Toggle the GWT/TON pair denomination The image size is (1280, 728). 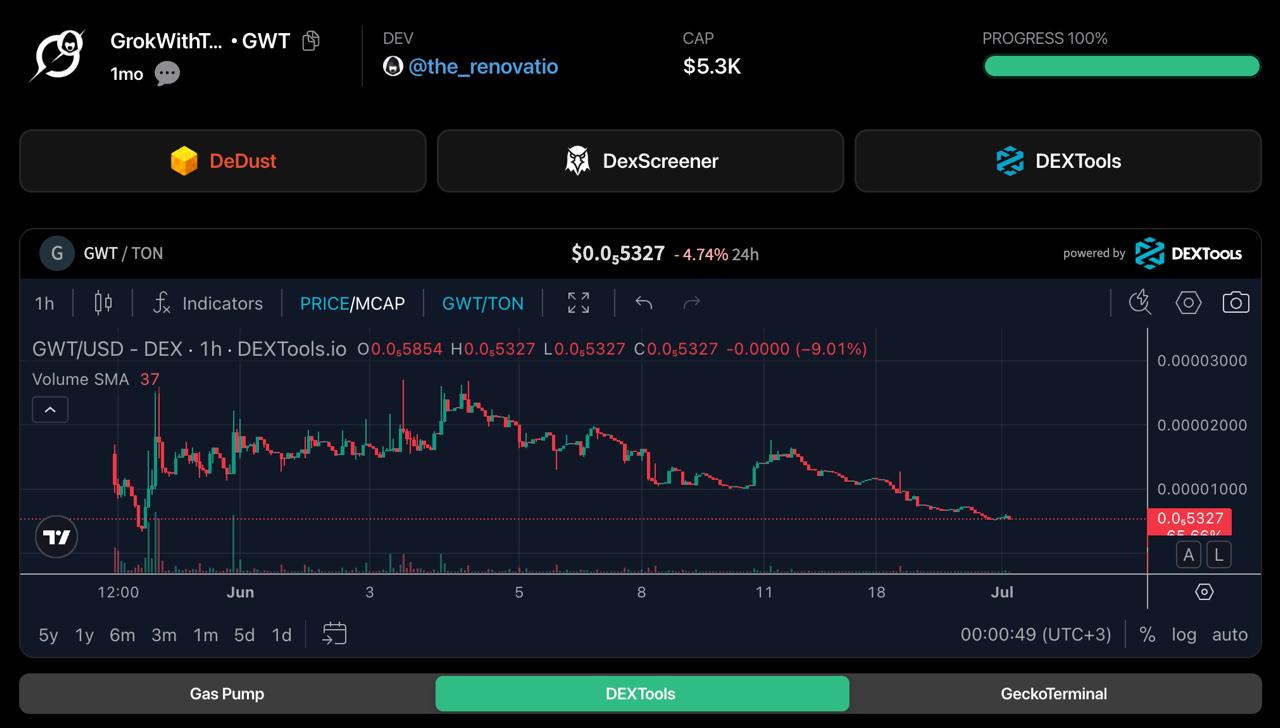pyautogui.click(x=483, y=303)
